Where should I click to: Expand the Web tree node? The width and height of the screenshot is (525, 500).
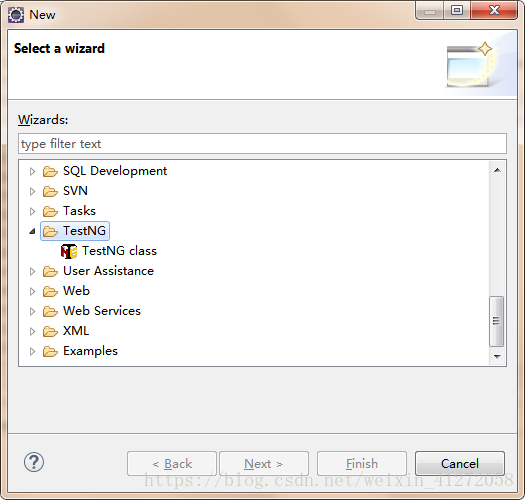pyautogui.click(x=32, y=291)
